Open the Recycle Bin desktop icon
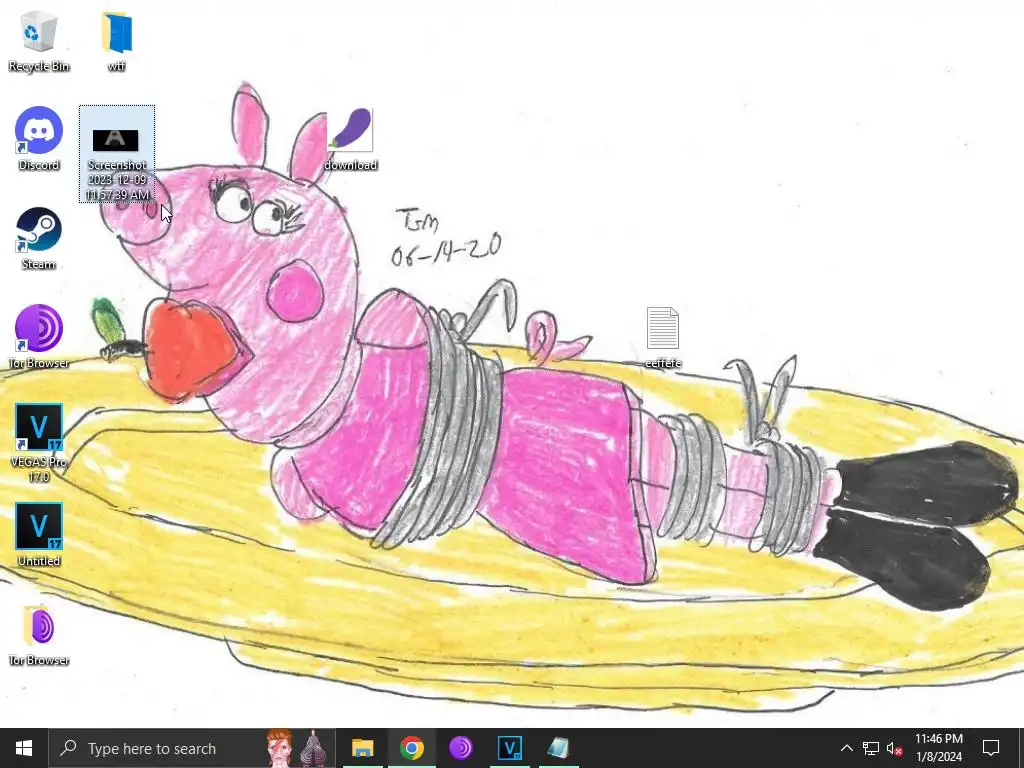 [39, 40]
